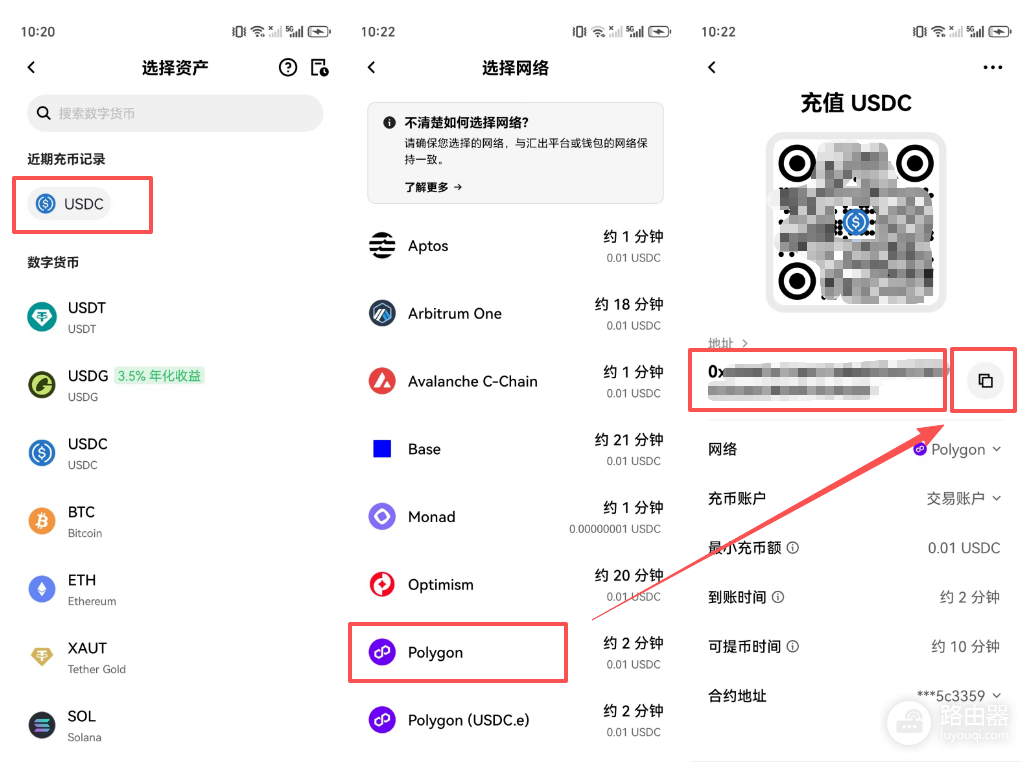Tap Wi-Fi icon in 10:20 status bar
The height and width of the screenshot is (763, 1027).
coord(258,31)
